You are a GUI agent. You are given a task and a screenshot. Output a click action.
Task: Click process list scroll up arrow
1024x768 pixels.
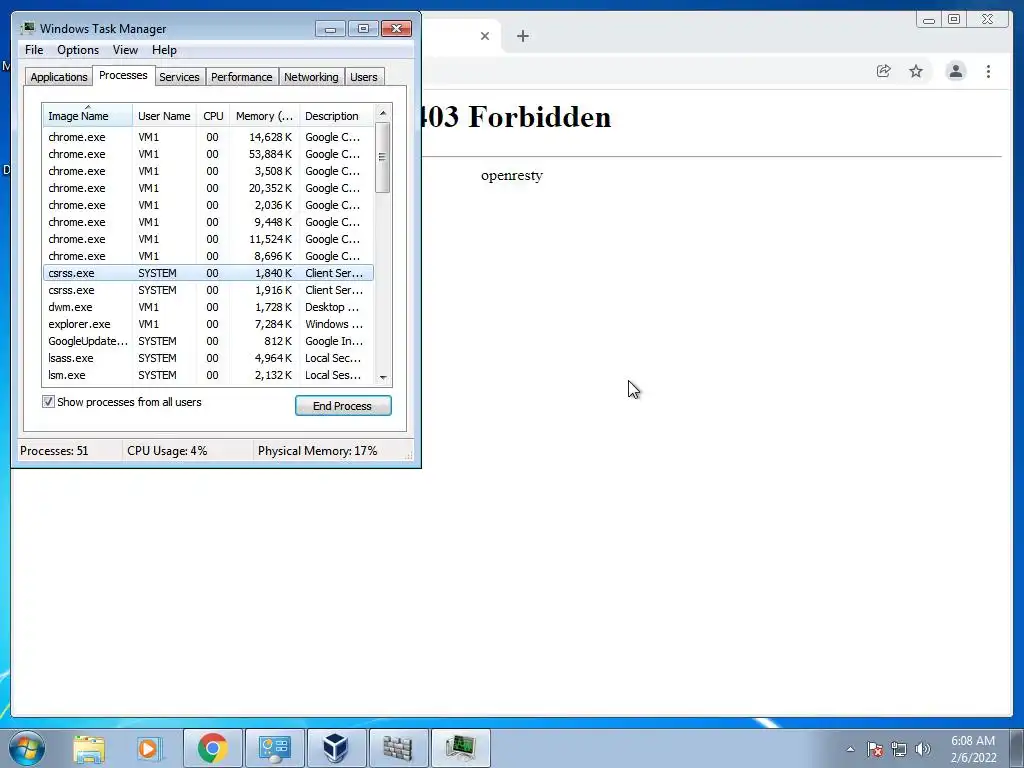pos(383,113)
